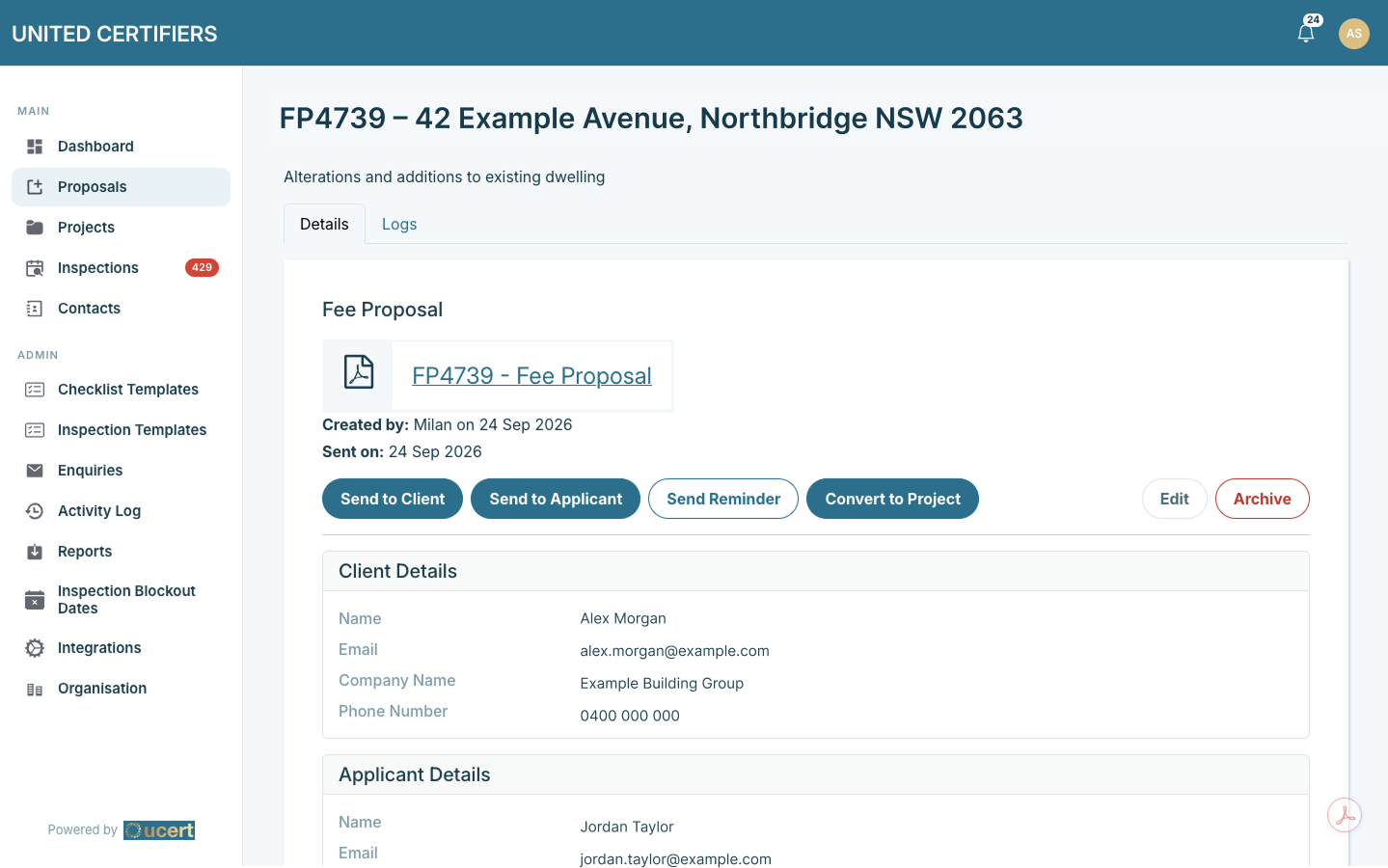Click the ucert logo in the sidebar footer

[159, 830]
